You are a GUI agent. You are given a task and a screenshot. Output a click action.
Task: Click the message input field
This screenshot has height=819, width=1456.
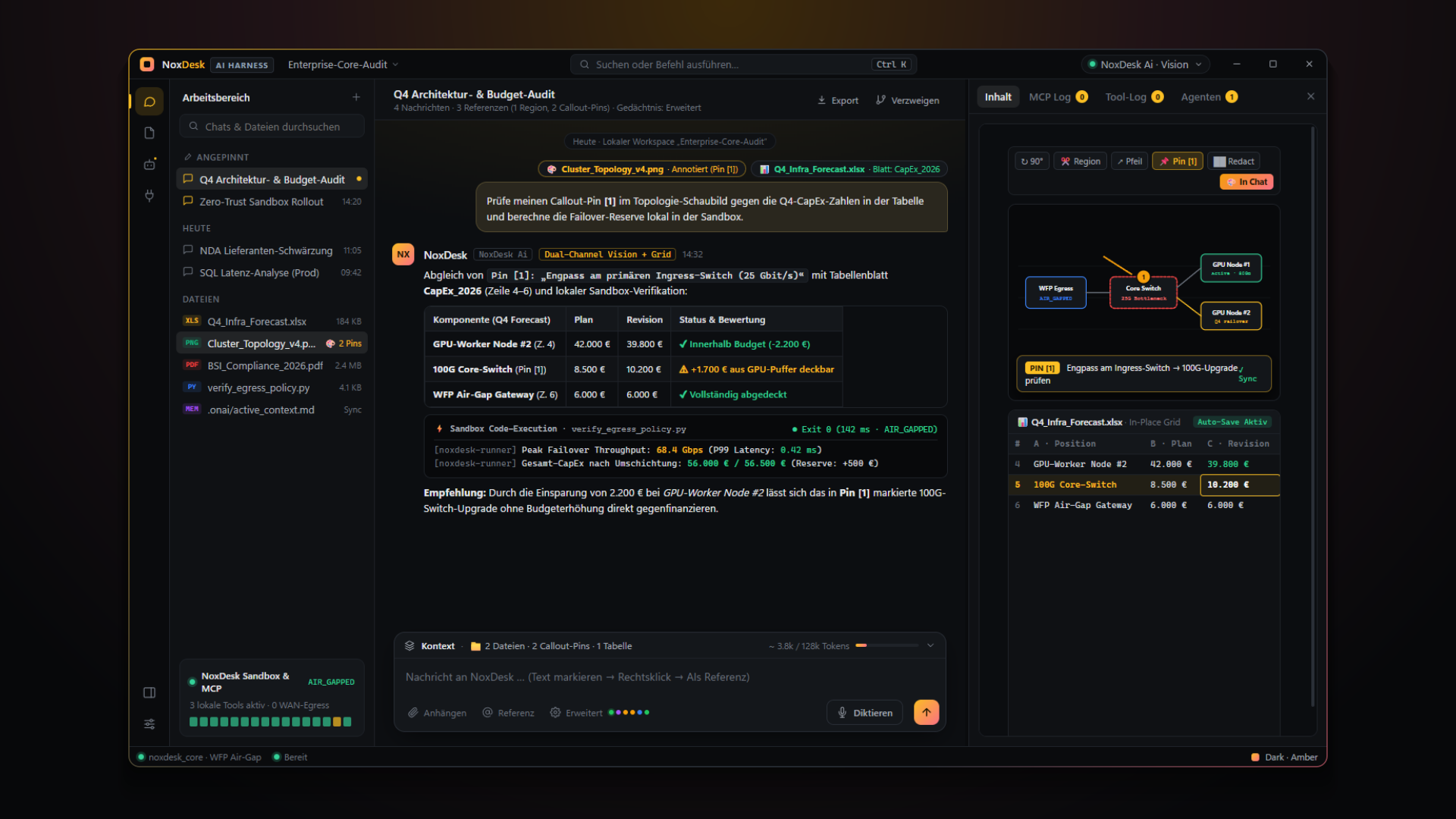[669, 677]
